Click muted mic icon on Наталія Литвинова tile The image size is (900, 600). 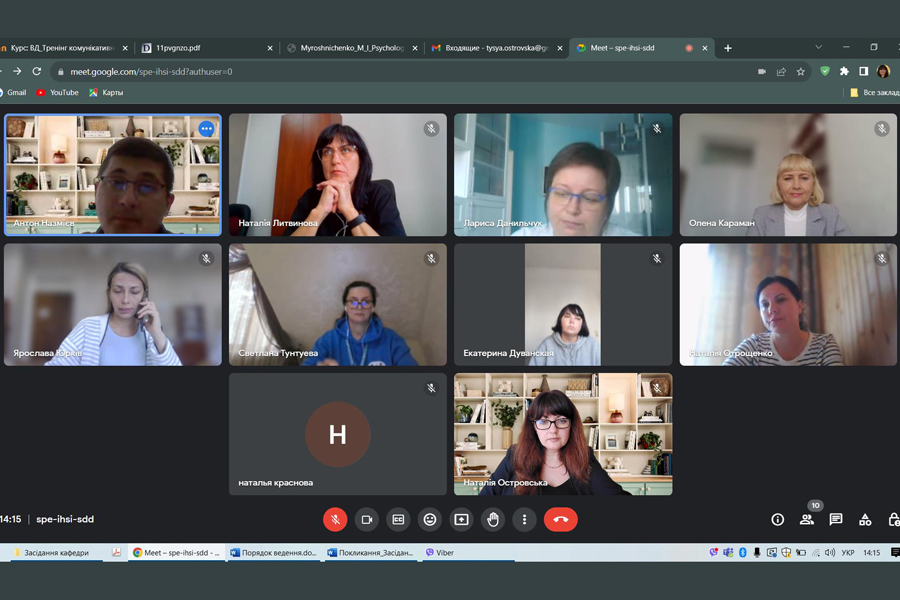[432, 129]
